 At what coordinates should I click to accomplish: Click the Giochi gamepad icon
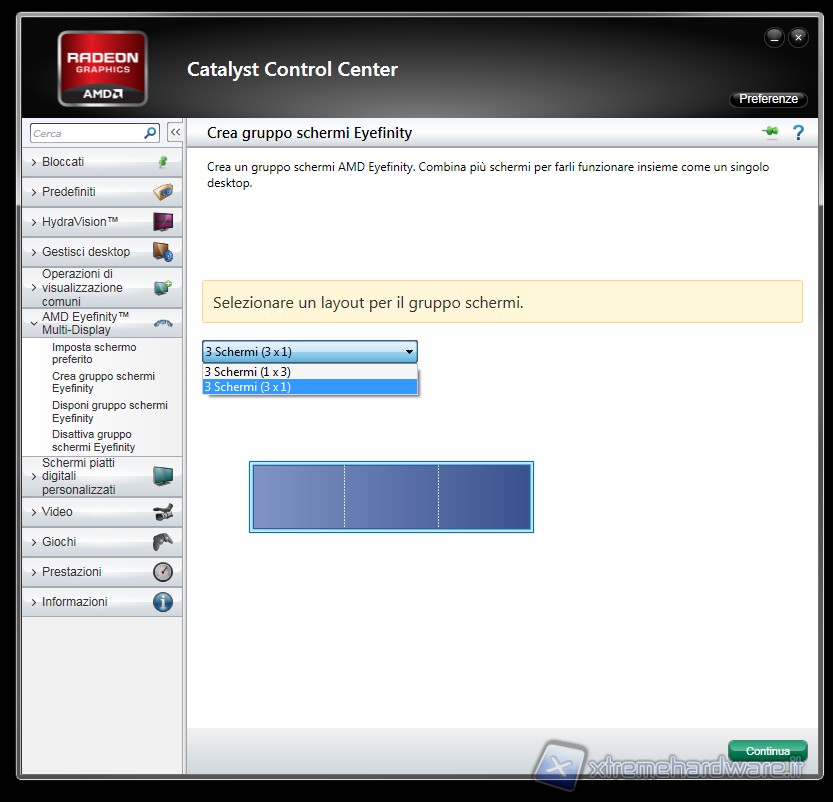(162, 542)
